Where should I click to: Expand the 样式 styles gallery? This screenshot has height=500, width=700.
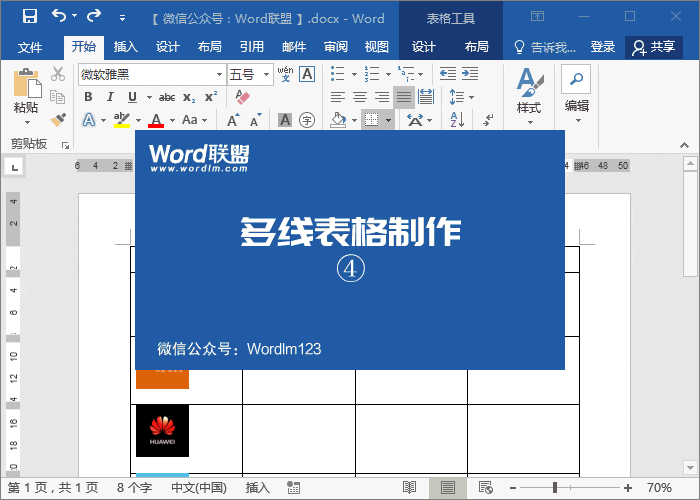(529, 96)
